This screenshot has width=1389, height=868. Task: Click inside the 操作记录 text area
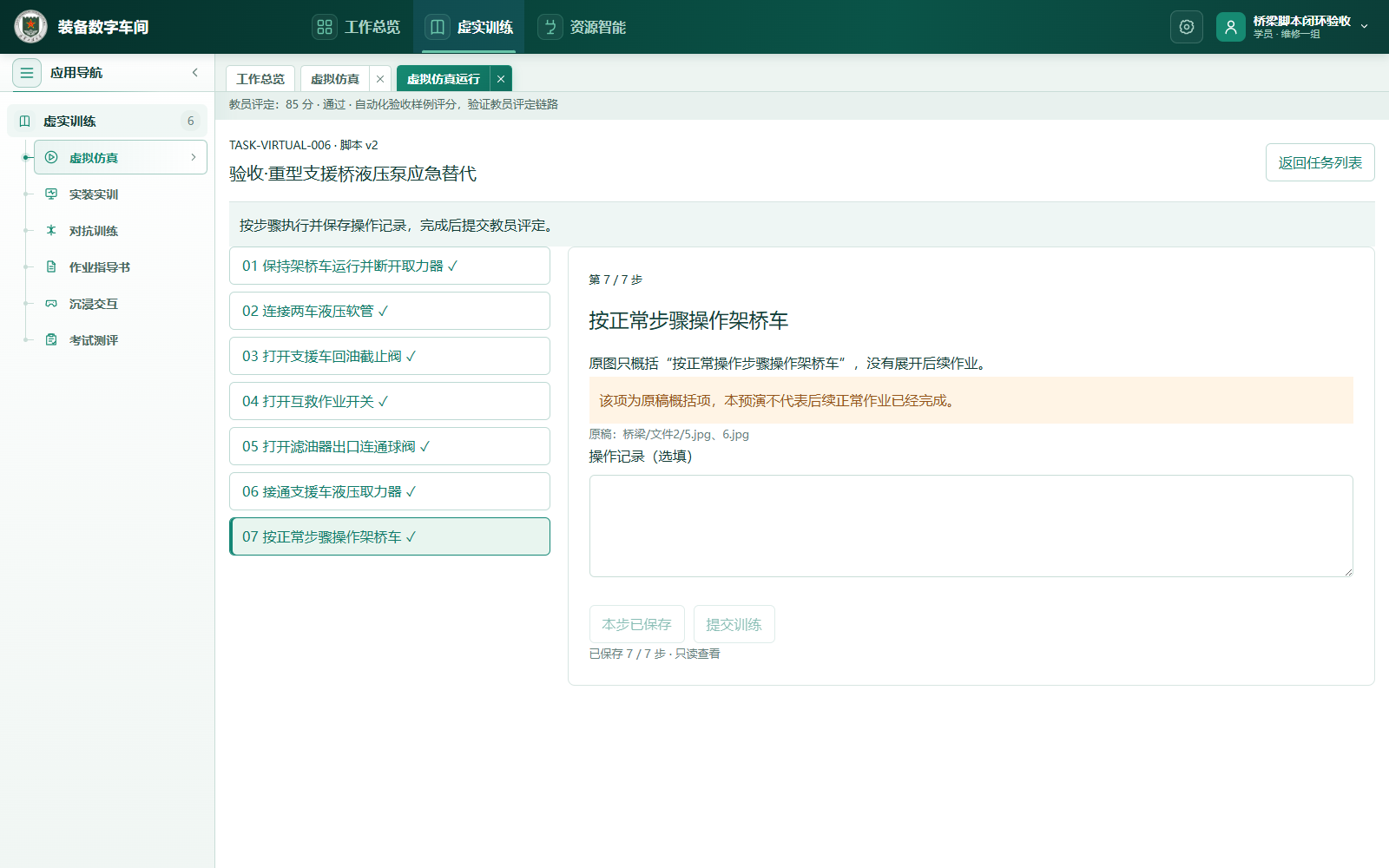tap(971, 526)
